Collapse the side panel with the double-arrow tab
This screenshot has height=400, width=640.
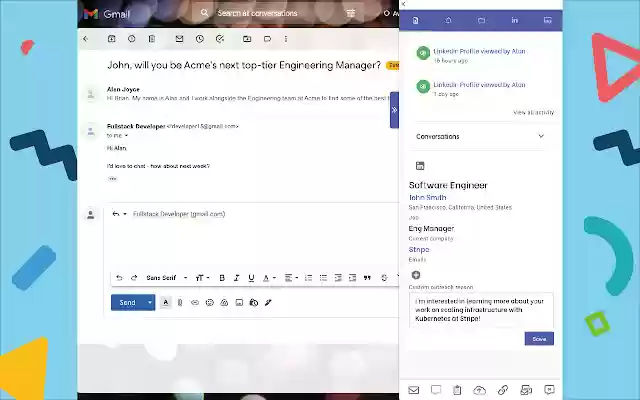394,110
